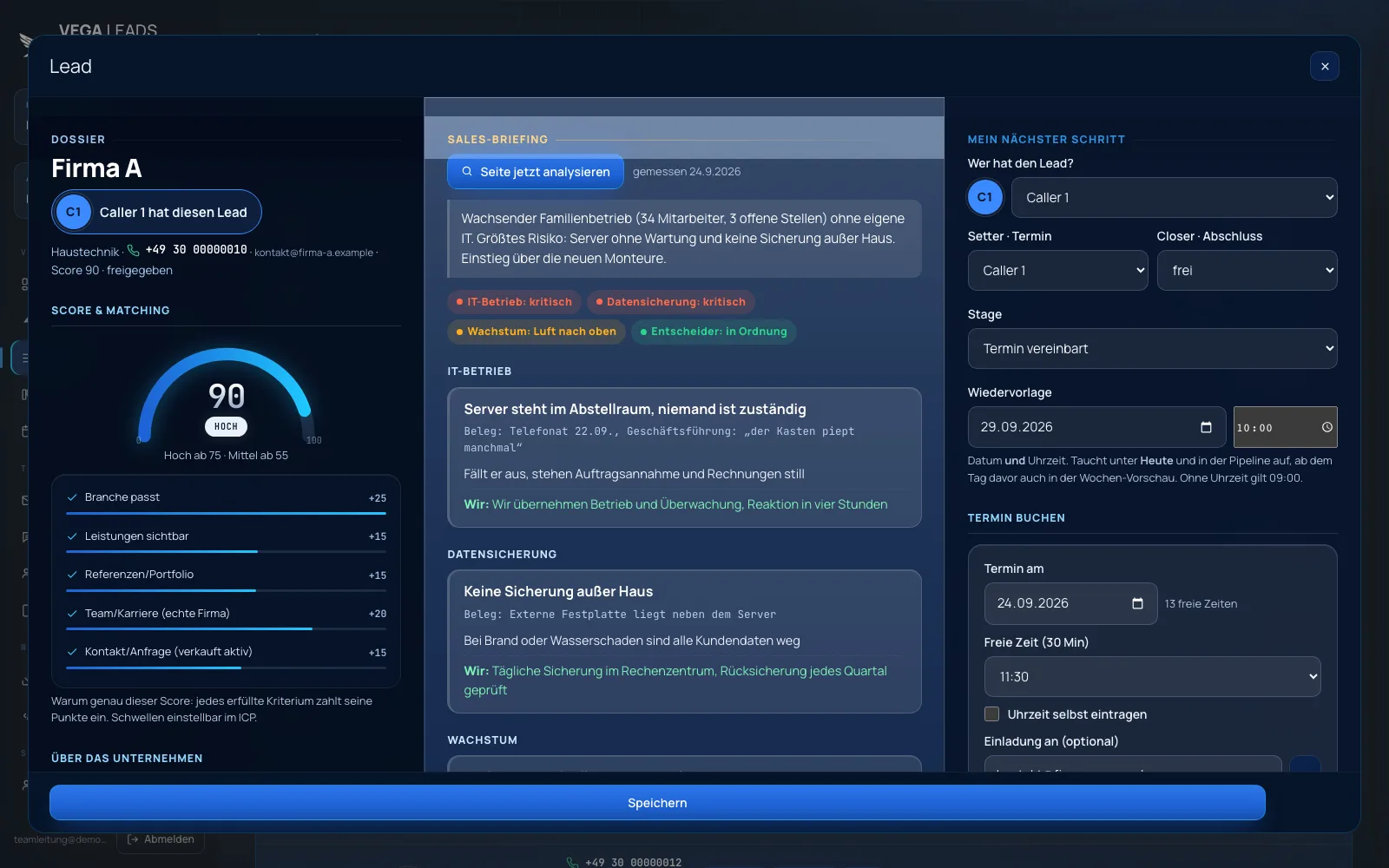Click the text Score 90 · freigegeben
This screenshot has width=1389, height=868.
pyautogui.click(x=112, y=270)
